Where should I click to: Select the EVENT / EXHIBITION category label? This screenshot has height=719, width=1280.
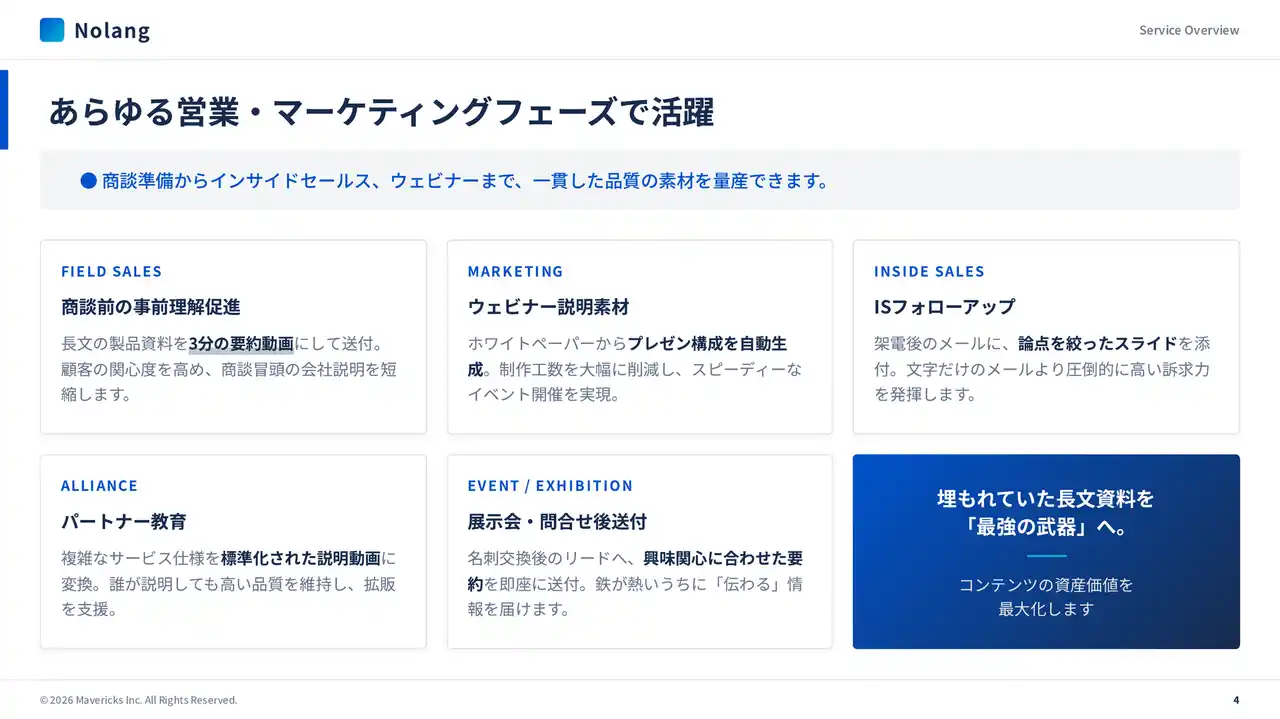[550, 486]
